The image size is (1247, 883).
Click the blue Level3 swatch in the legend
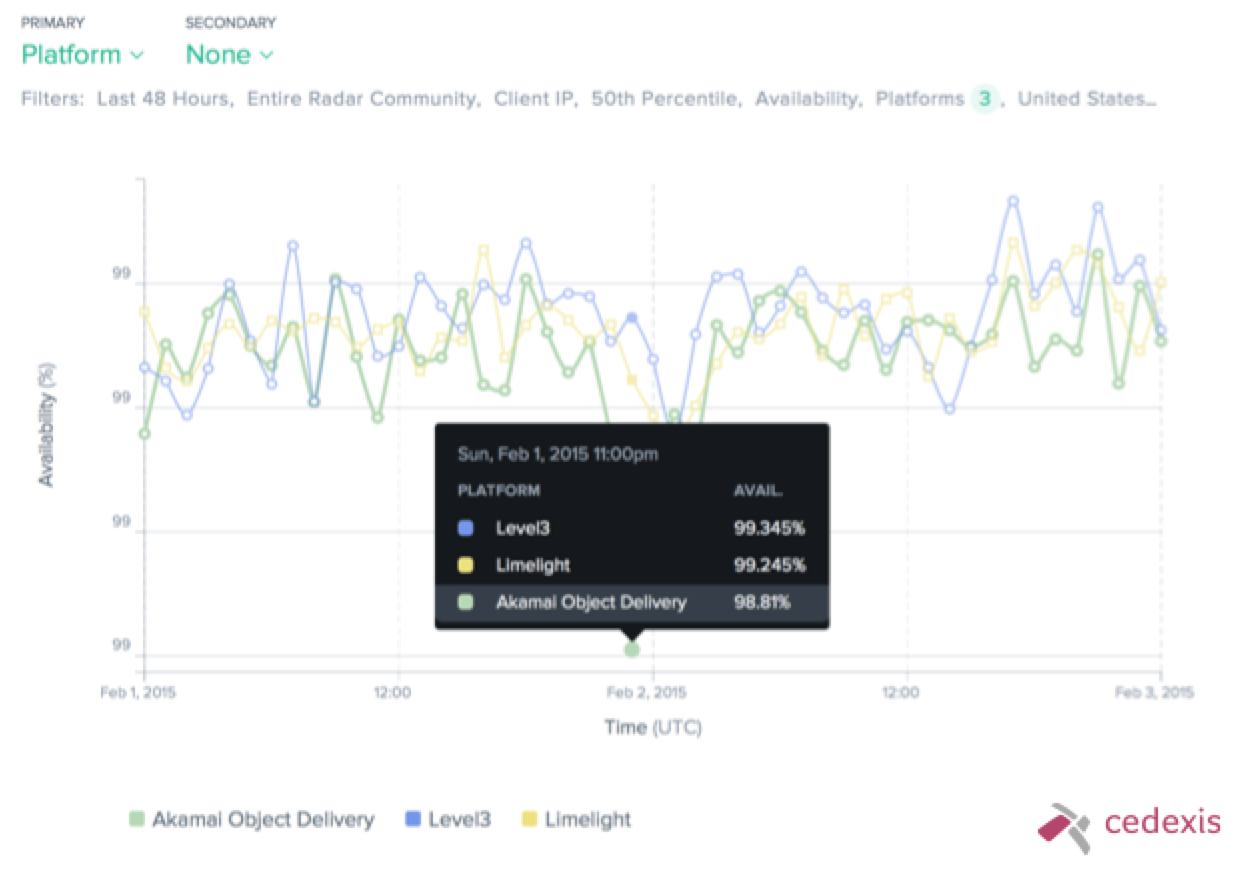click(x=413, y=820)
